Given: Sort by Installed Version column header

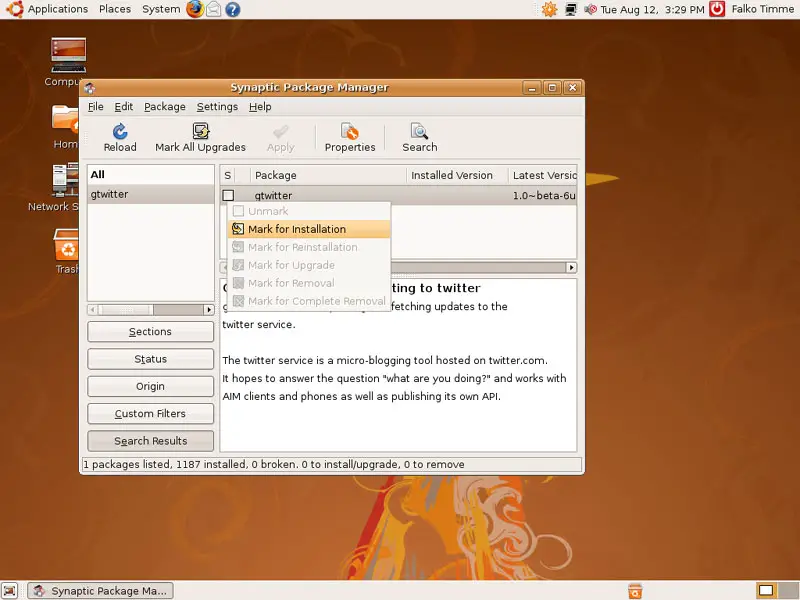Looking at the screenshot, I should pyautogui.click(x=457, y=175).
